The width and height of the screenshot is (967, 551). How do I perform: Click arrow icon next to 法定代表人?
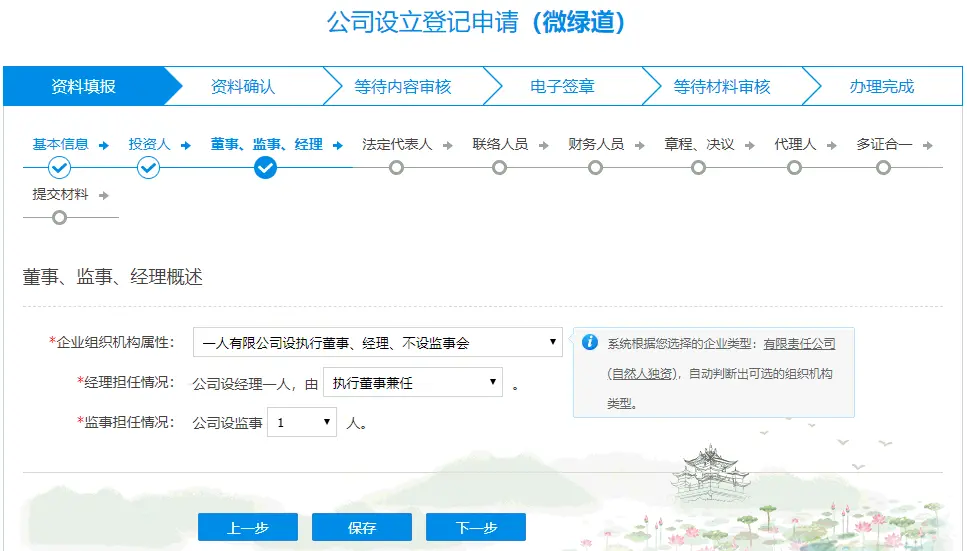448,145
